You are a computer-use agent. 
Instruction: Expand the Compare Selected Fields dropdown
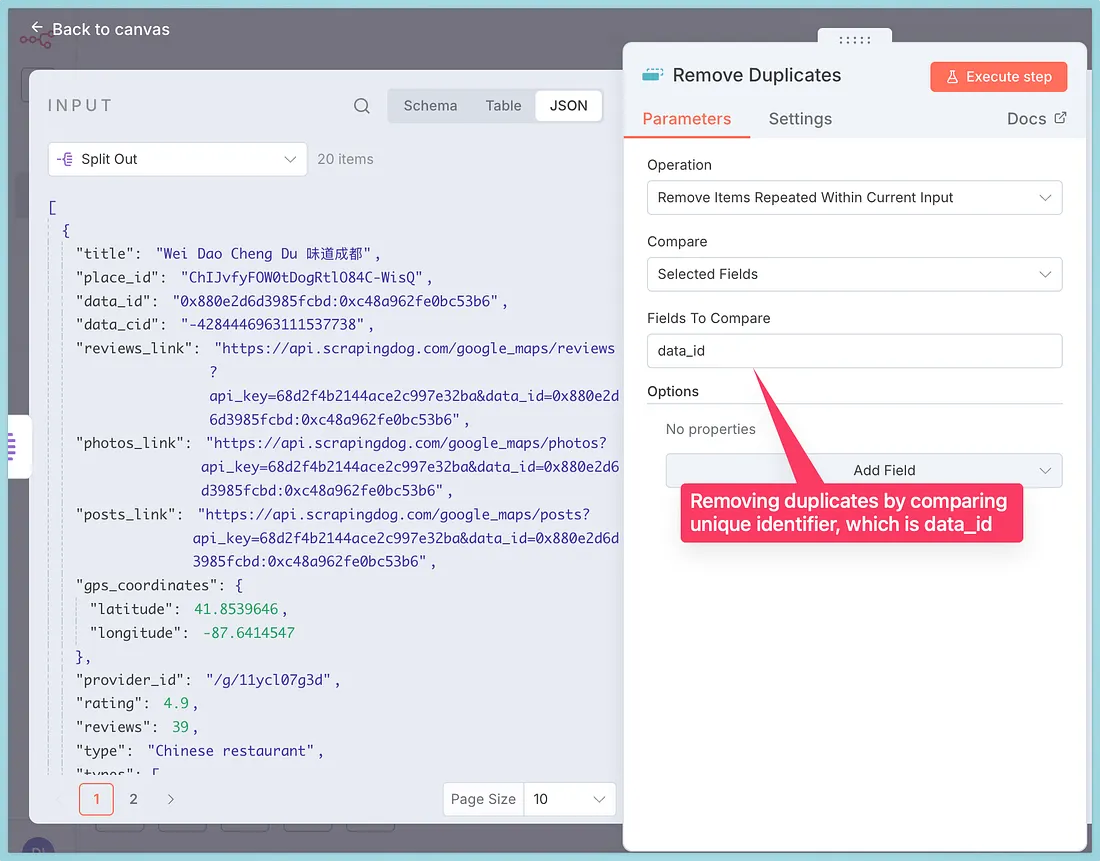coord(854,274)
